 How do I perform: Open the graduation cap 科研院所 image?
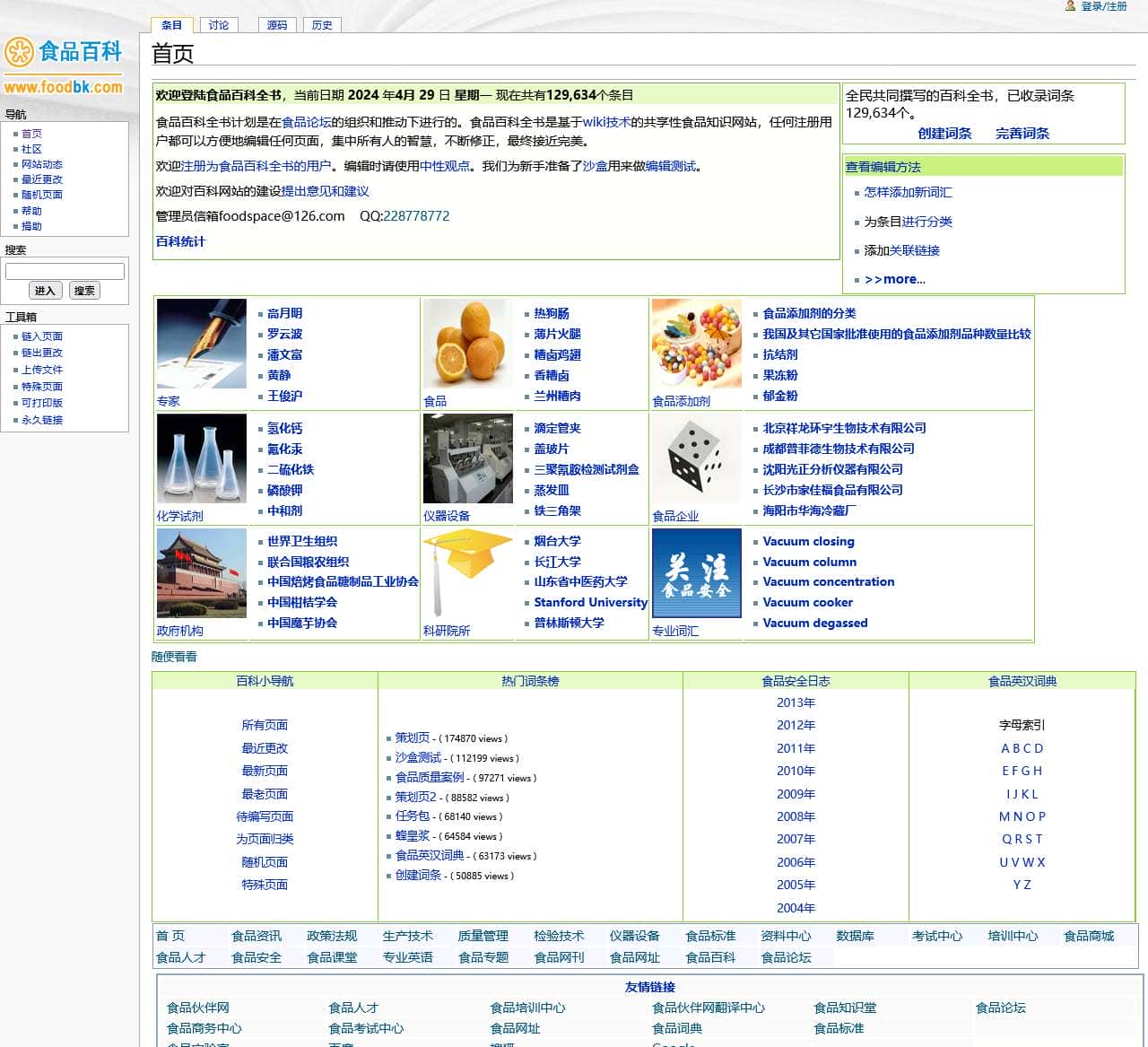click(468, 568)
